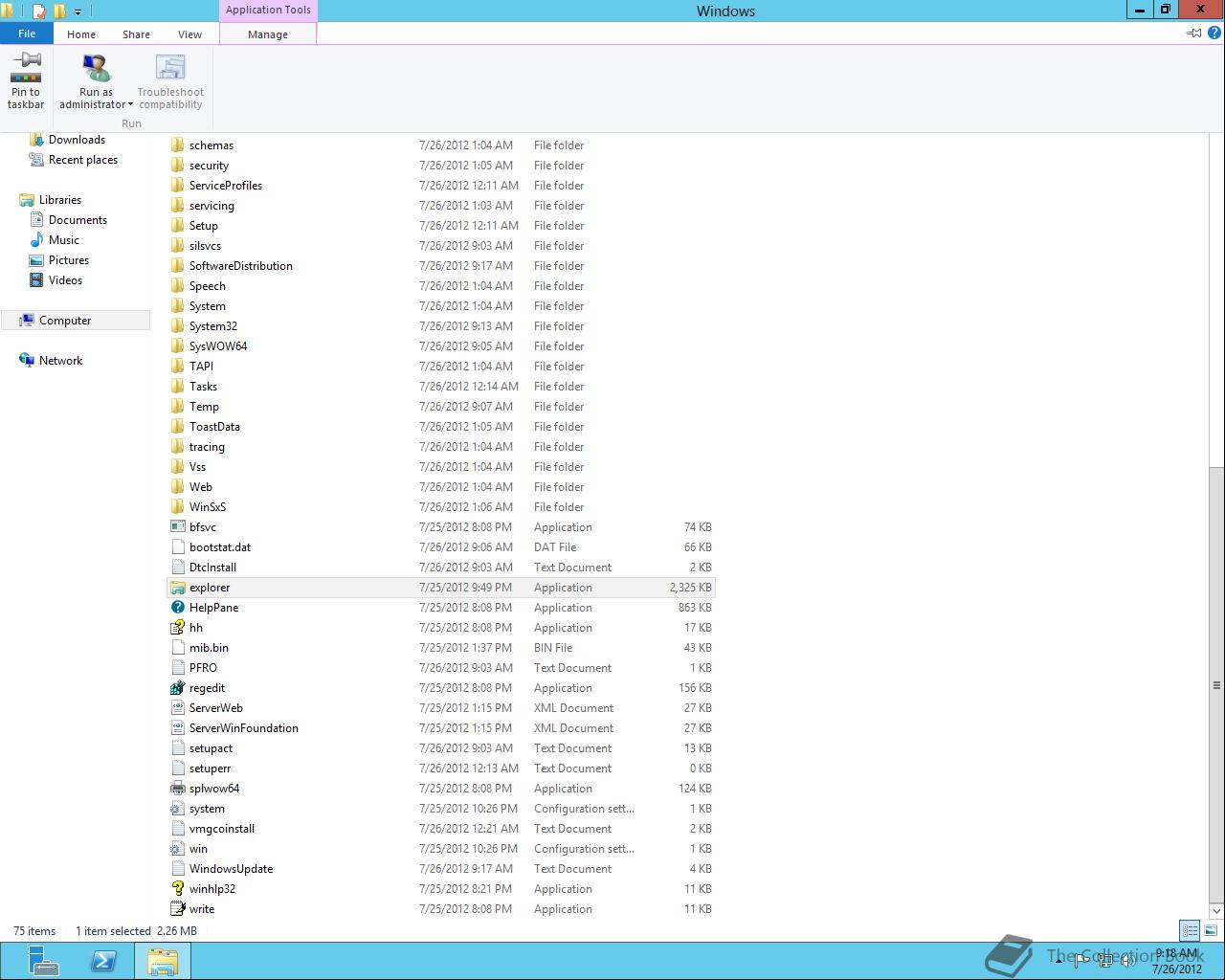This screenshot has height=980, width=1225.
Task: Select the WinSxS folder icon
Action: [x=177, y=507]
